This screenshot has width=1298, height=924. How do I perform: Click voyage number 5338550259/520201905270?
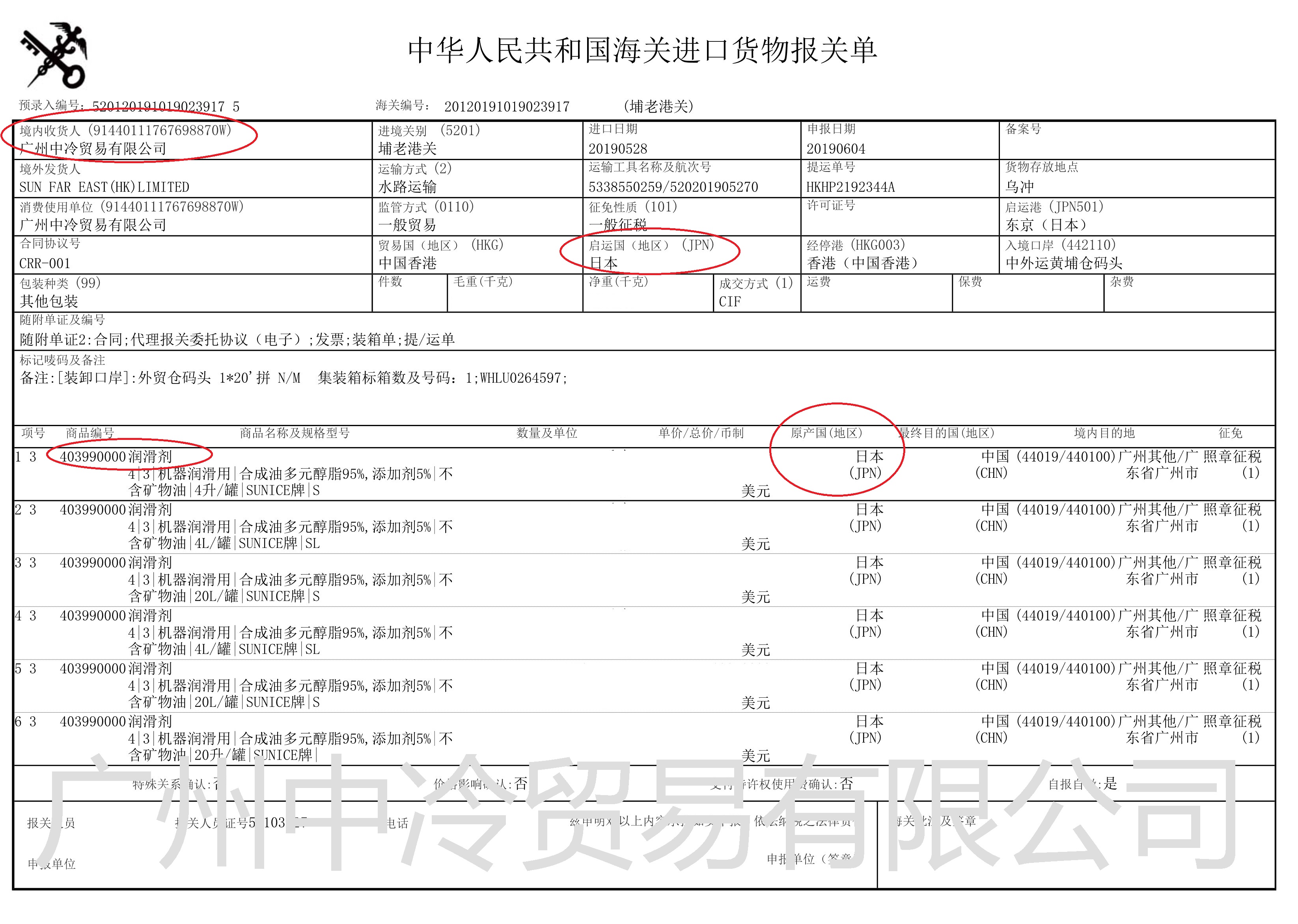[x=673, y=187]
